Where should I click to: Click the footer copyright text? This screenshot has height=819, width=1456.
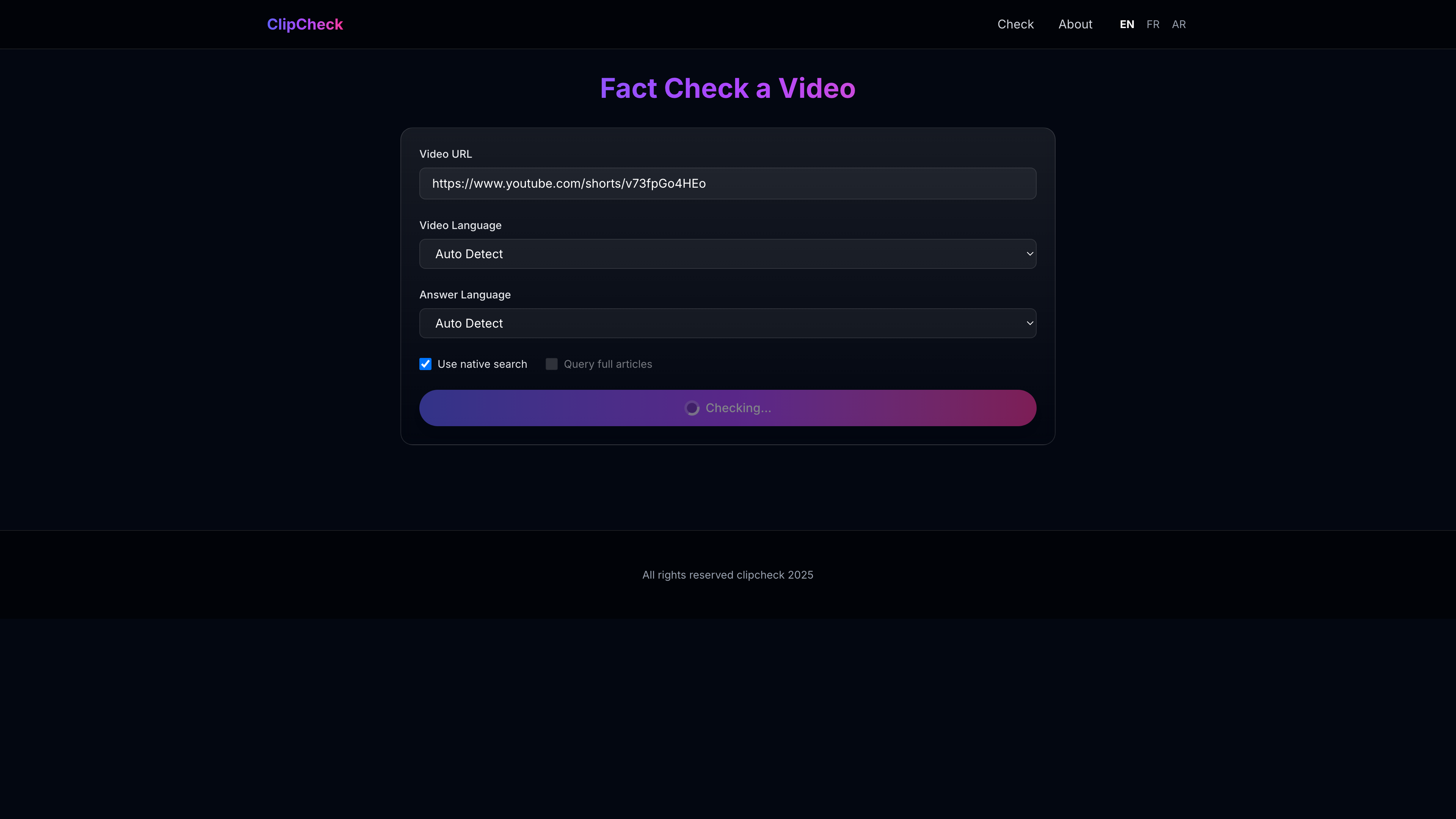click(x=728, y=575)
